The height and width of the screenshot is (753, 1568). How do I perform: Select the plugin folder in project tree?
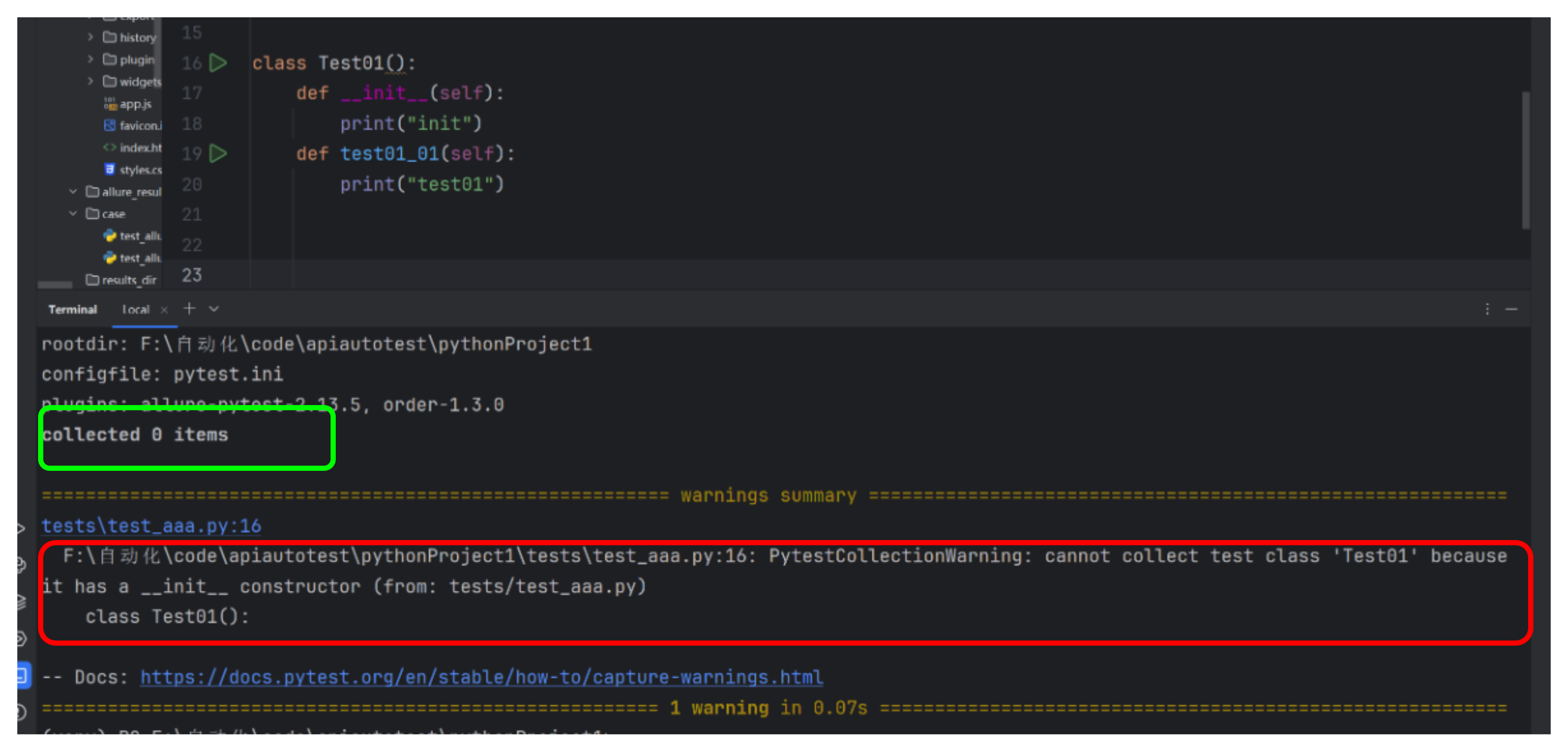(137, 60)
